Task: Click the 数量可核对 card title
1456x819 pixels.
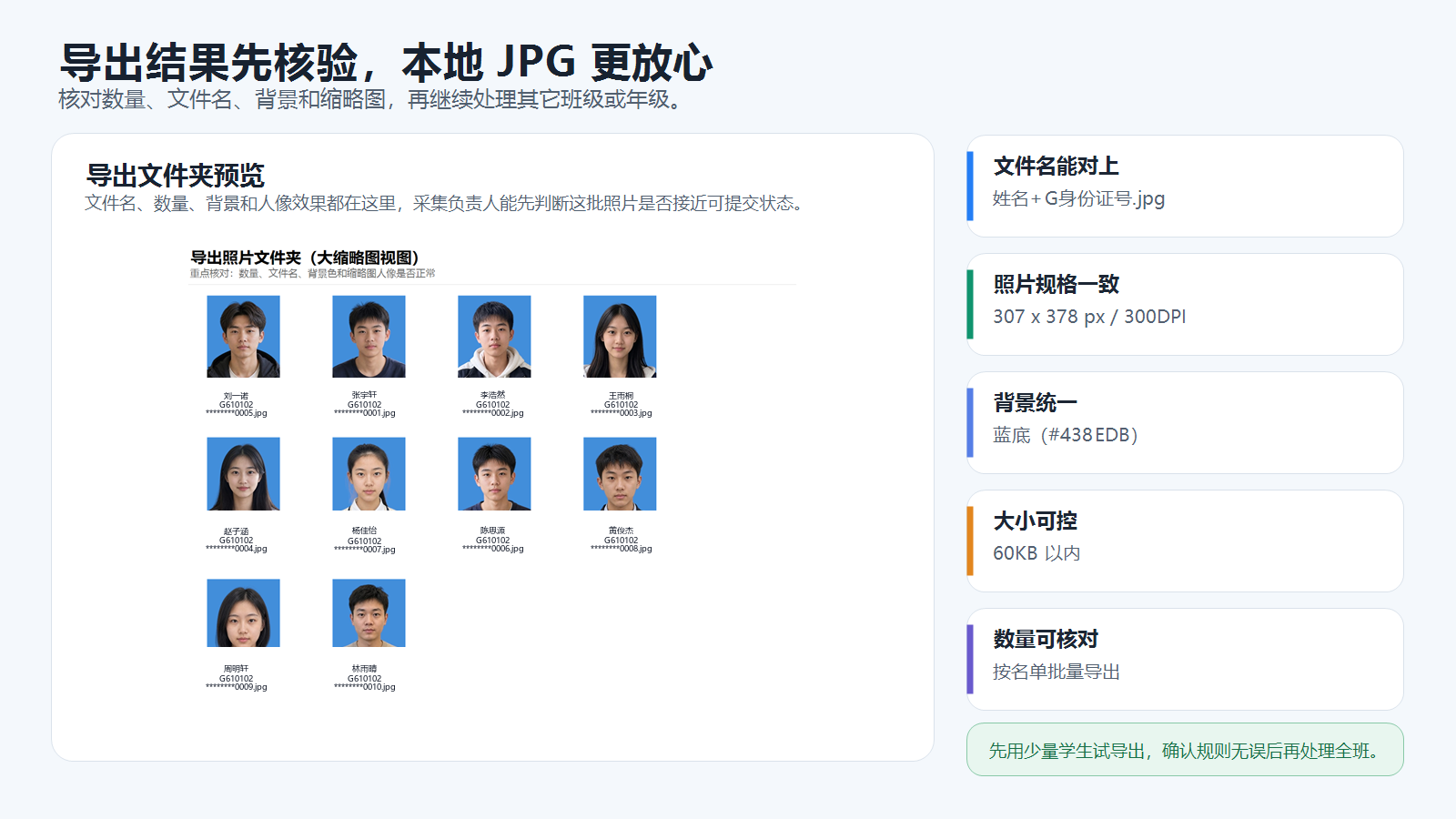Action: pyautogui.click(x=1046, y=640)
